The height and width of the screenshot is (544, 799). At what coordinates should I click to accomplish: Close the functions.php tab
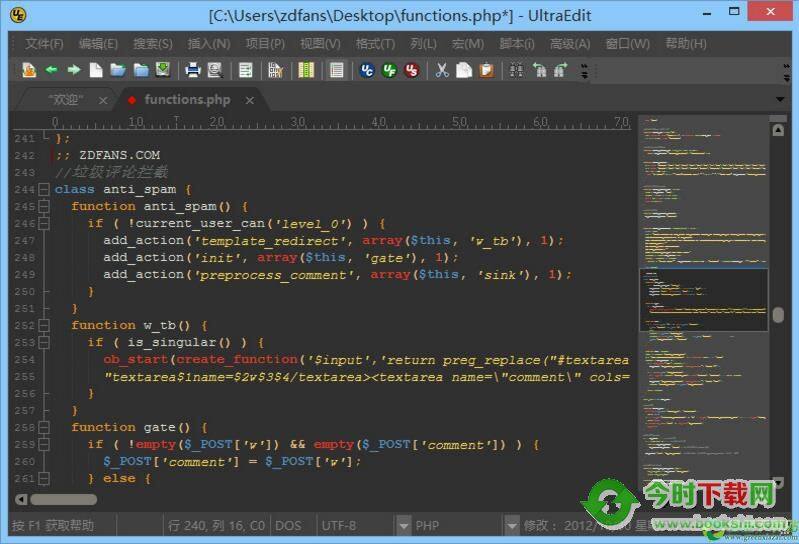click(250, 101)
